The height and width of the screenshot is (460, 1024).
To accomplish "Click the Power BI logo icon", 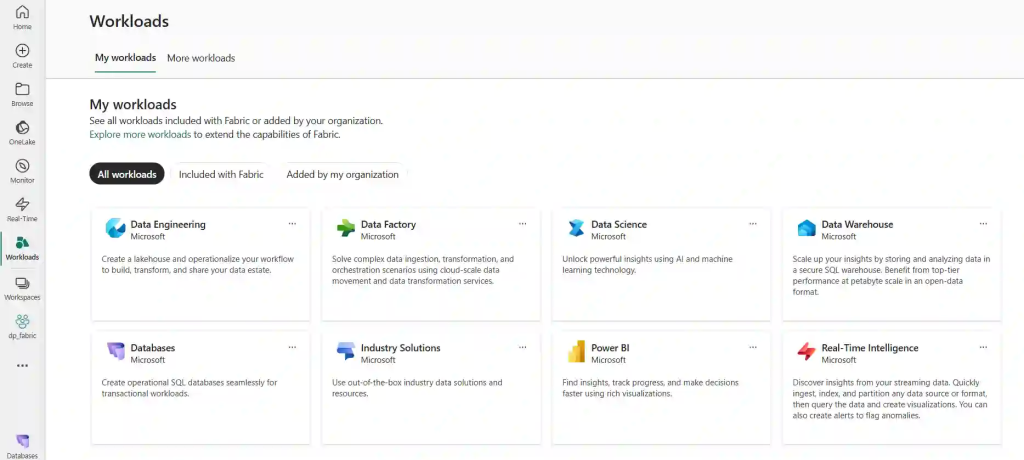I will 576,352.
